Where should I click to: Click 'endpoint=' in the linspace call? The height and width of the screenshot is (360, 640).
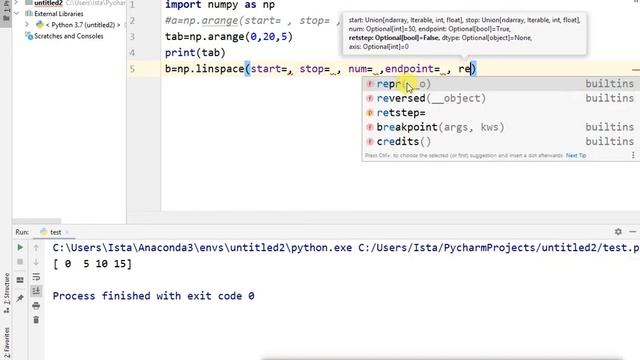point(412,69)
